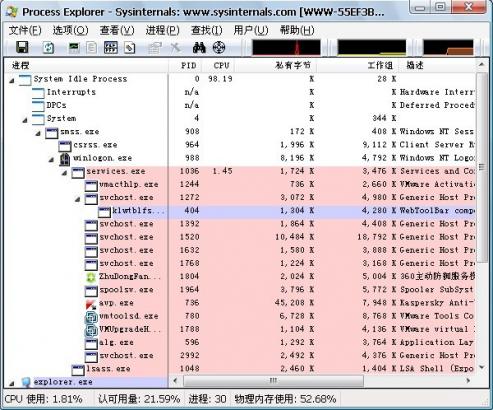Collapse the smss.exe tree node

coord(38,133)
